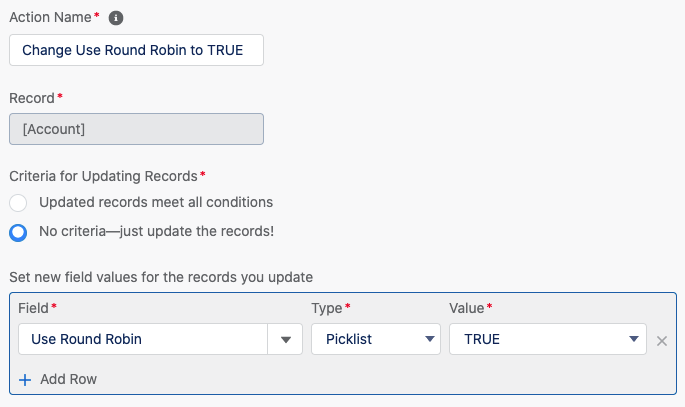Click the Picklist dropdown arrow icon
Viewport: 685px width, 407px height.
tap(430, 339)
